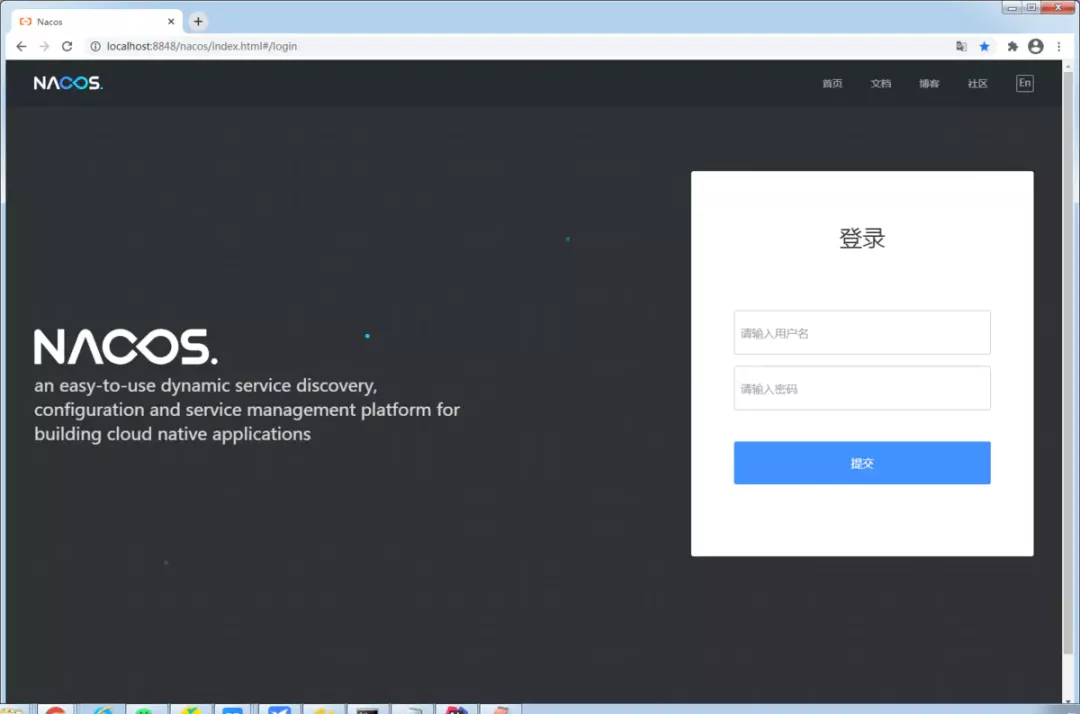This screenshot has height=714, width=1080.
Task: Open the translate page icon
Action: (961, 46)
